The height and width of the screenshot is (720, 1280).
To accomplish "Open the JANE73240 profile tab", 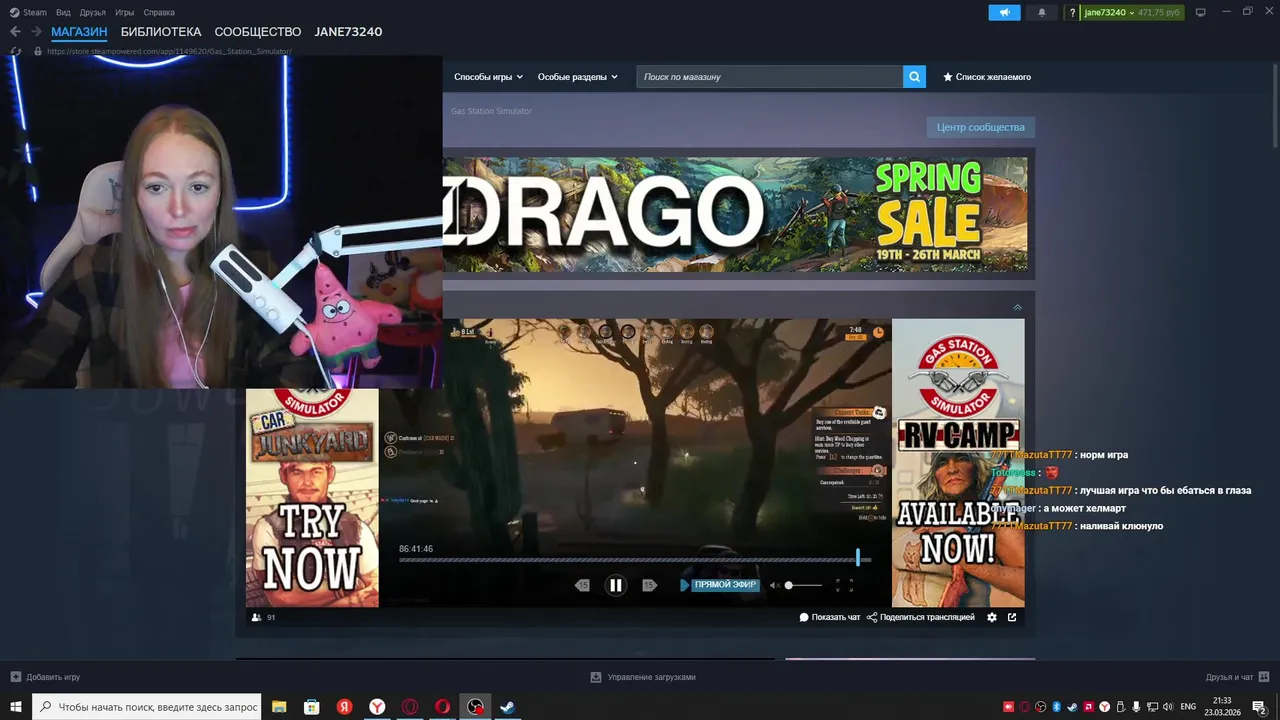I will [x=348, y=32].
